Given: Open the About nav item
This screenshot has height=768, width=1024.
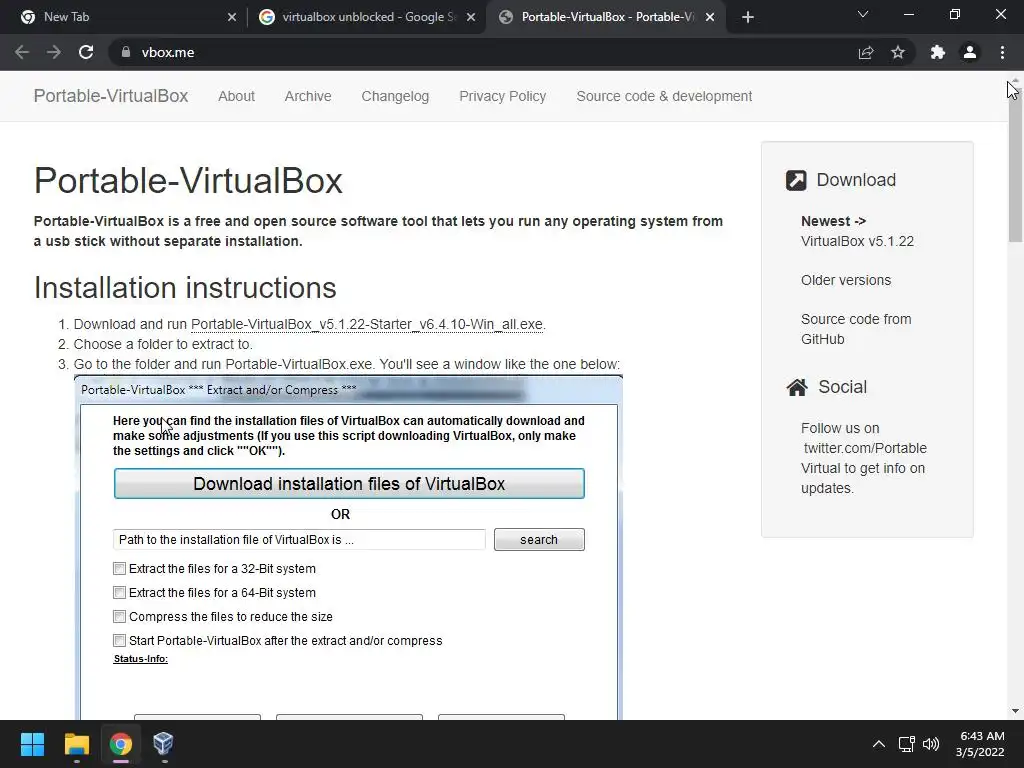Looking at the screenshot, I should click(x=236, y=96).
